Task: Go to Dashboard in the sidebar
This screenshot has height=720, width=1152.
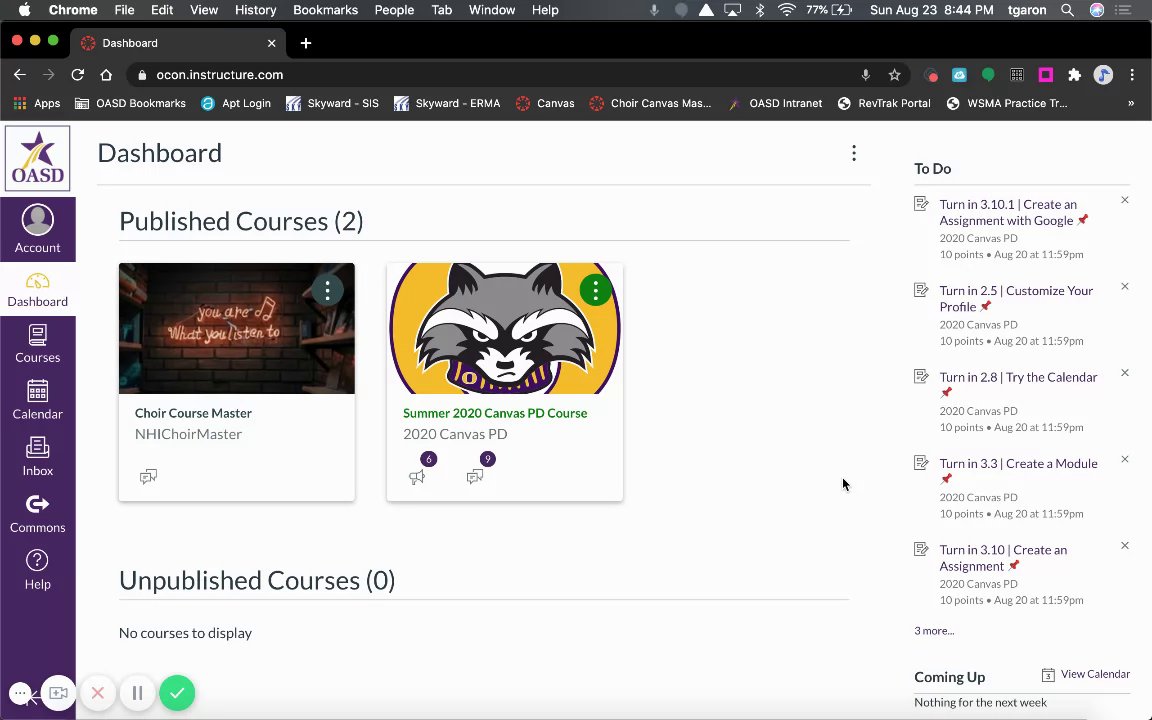Action: pyautogui.click(x=37, y=289)
